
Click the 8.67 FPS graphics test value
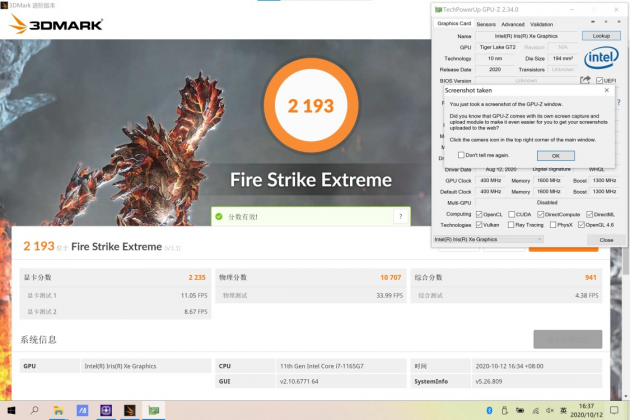[196, 311]
